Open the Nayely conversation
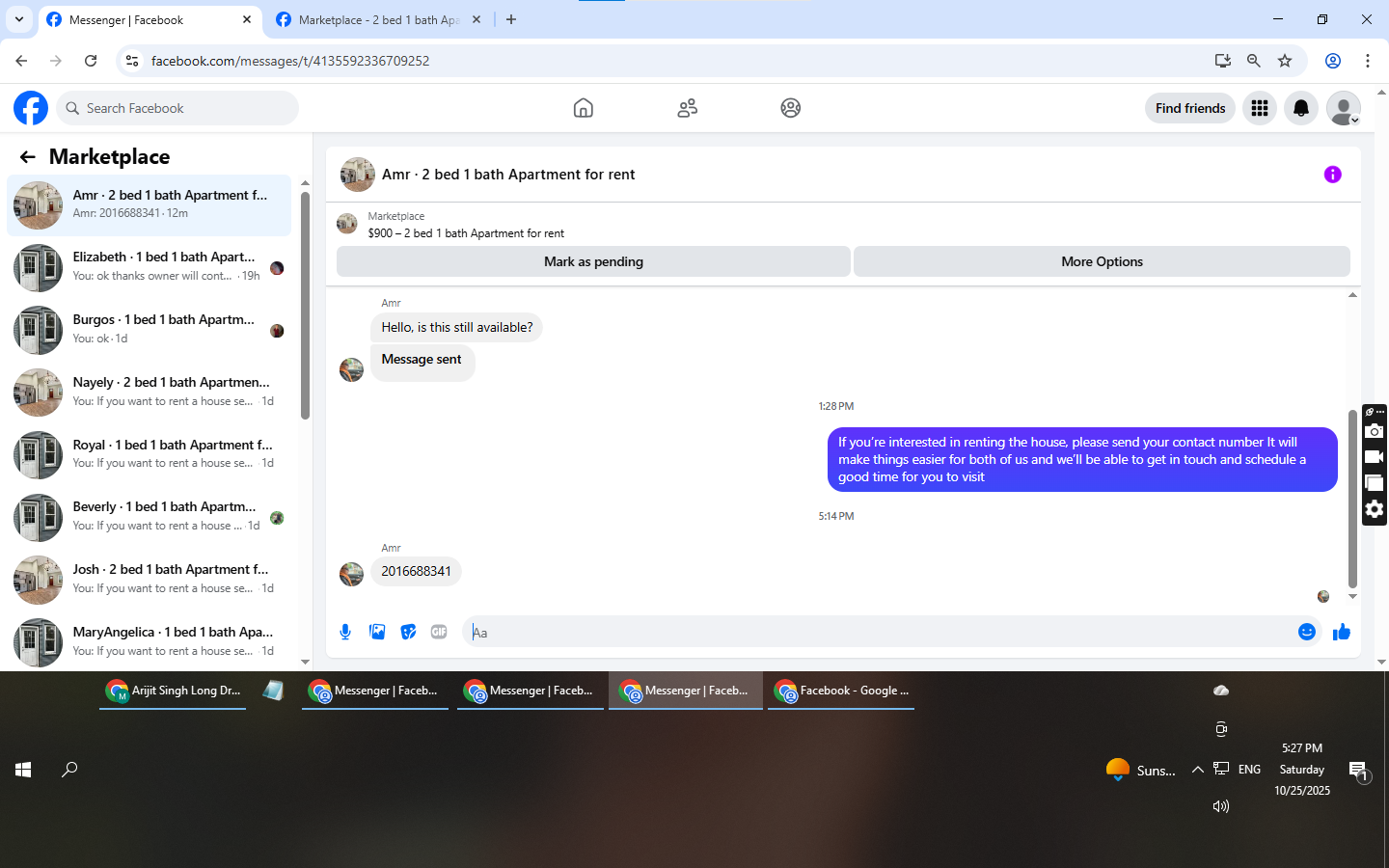 [150, 393]
